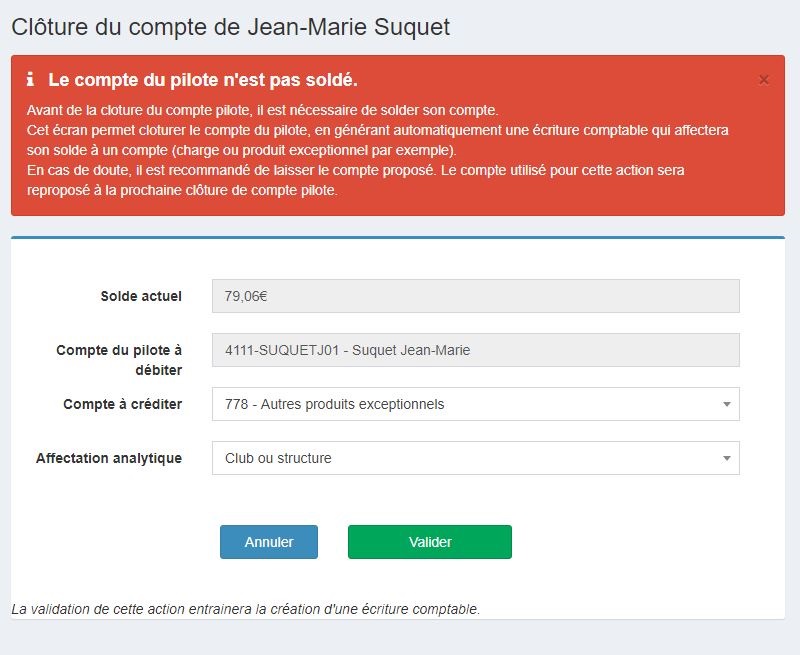Click the Clôture du compte page title
Screen dimensions: 800x655
click(x=231, y=27)
